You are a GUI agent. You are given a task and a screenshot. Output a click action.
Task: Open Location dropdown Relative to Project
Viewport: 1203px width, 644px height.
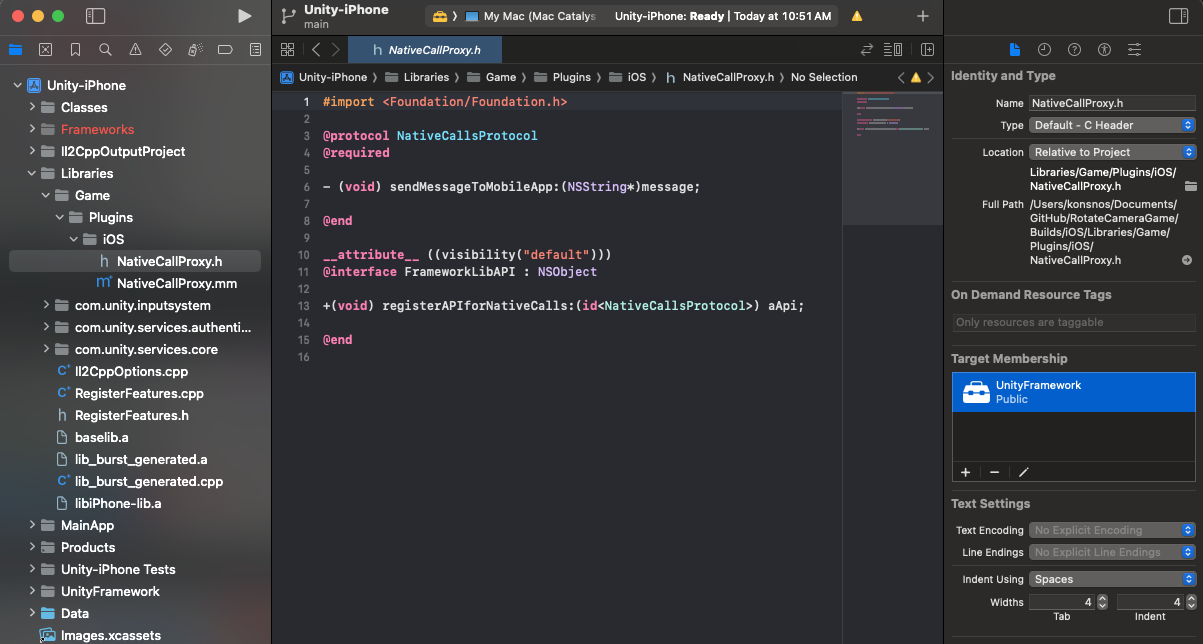click(x=1113, y=152)
